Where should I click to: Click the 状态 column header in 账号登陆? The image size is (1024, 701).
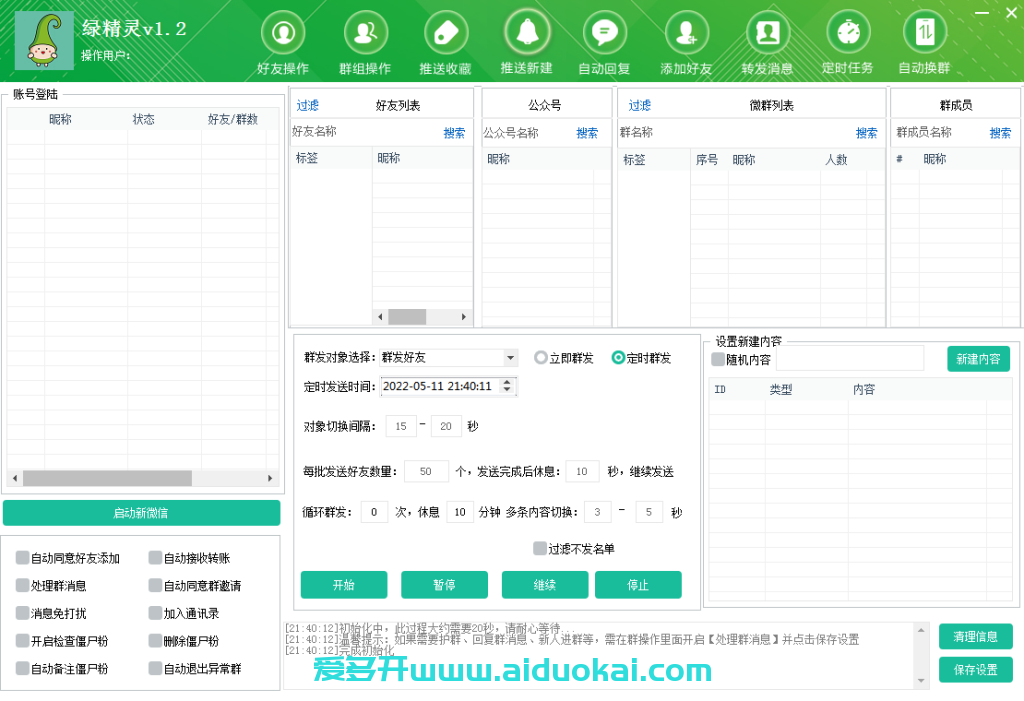coord(144,119)
